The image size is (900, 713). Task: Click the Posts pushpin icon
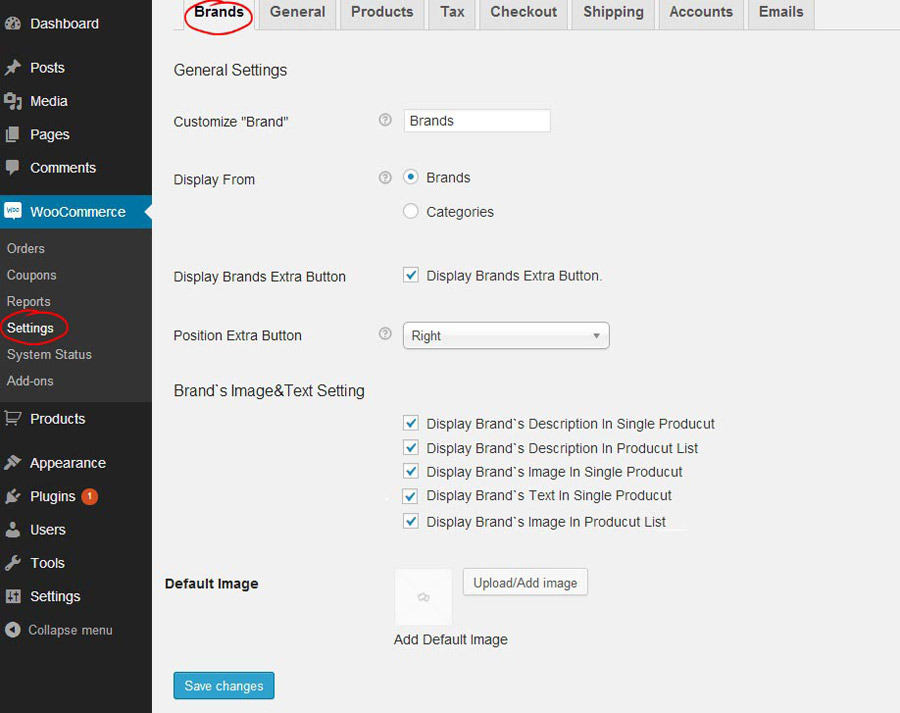[13, 68]
